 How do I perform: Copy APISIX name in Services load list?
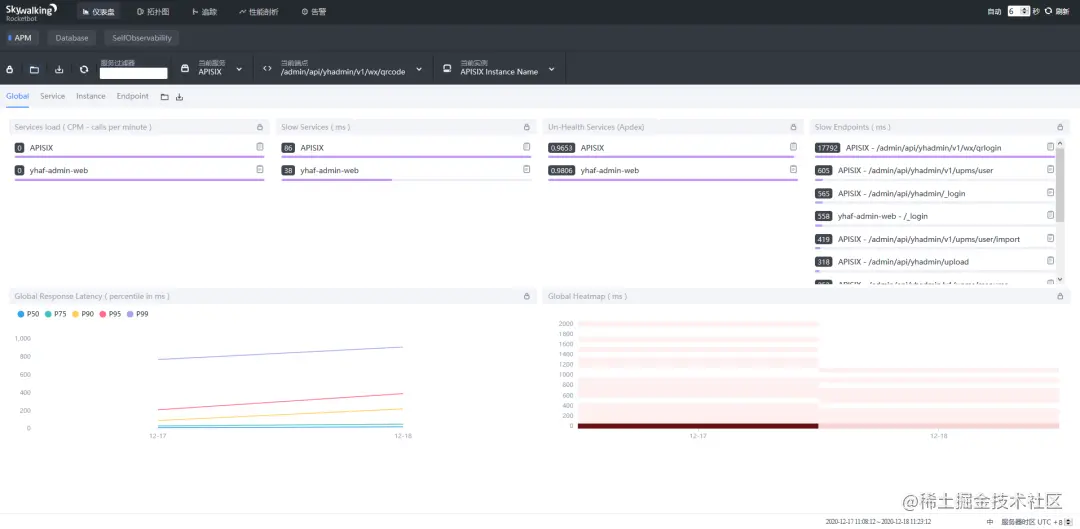260,147
